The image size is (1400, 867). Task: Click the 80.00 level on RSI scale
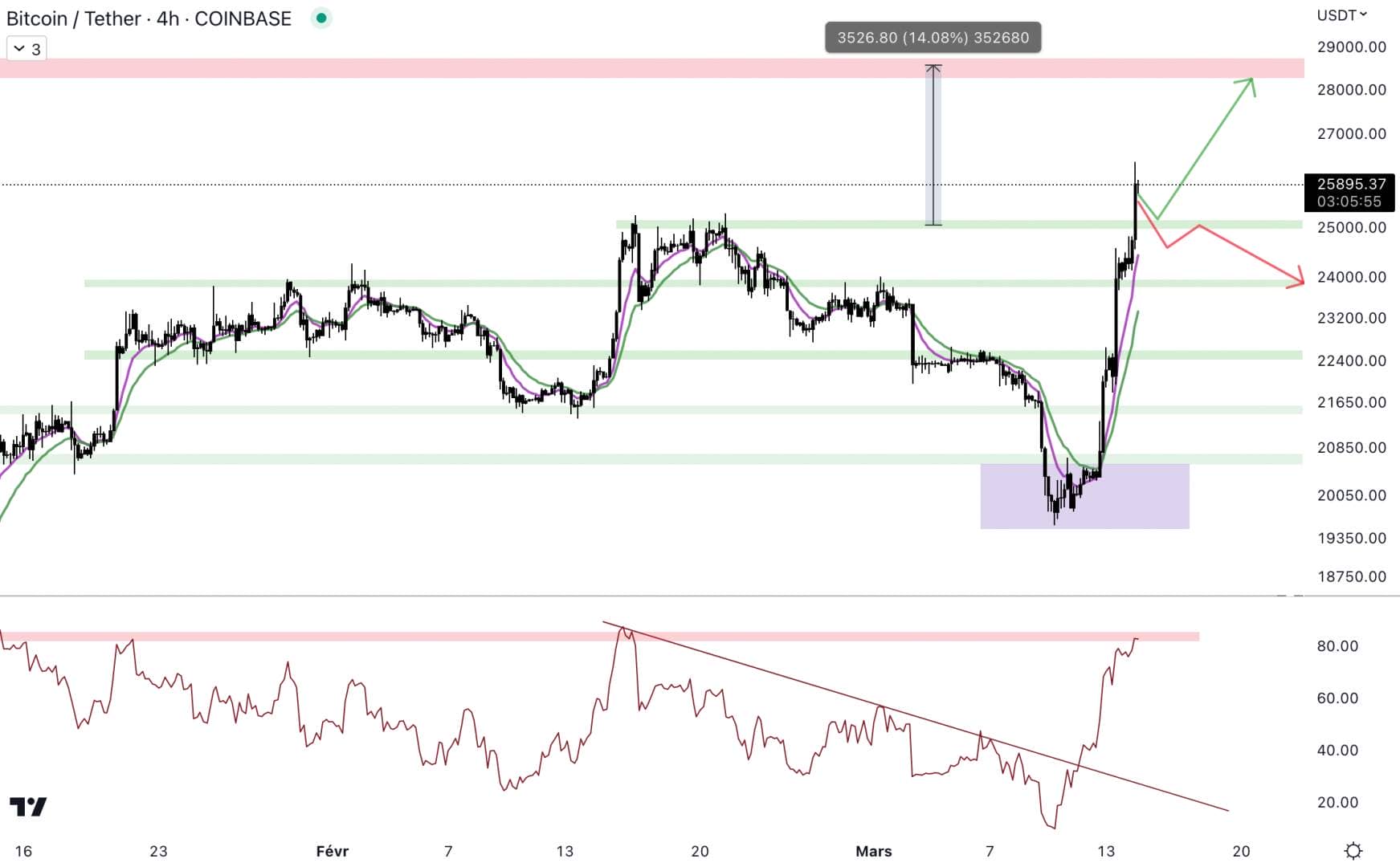pos(1337,645)
